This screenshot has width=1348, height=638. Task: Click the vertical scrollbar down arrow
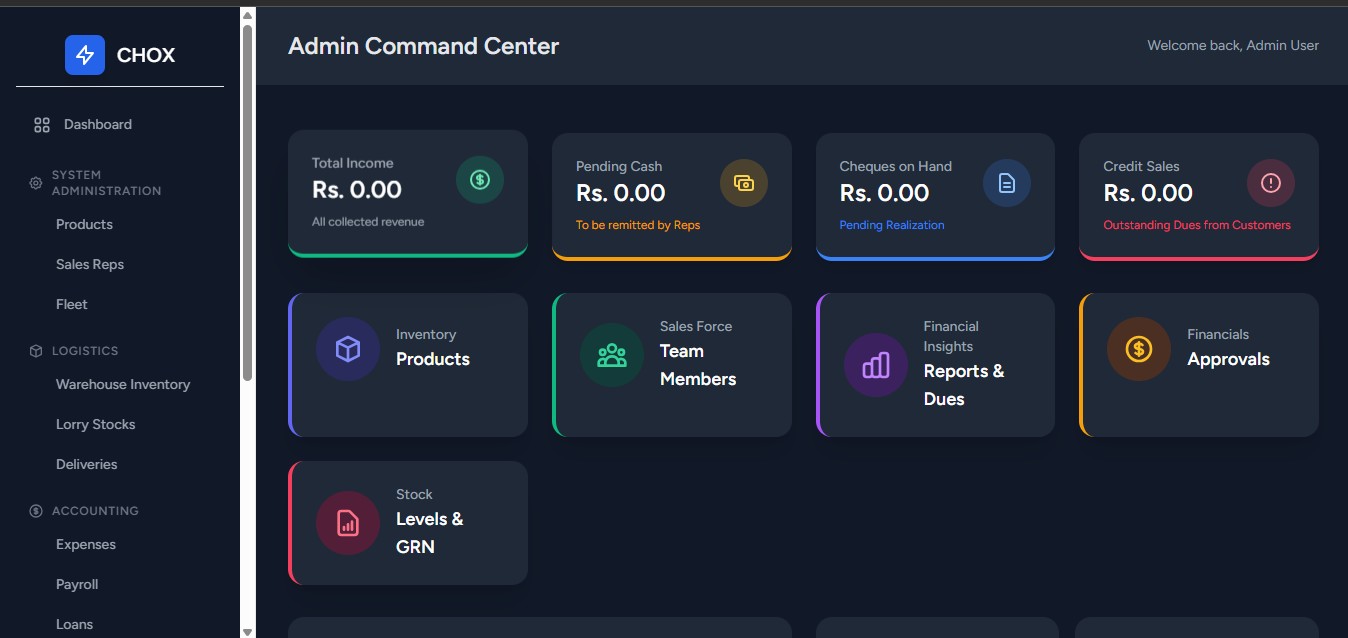click(247, 631)
